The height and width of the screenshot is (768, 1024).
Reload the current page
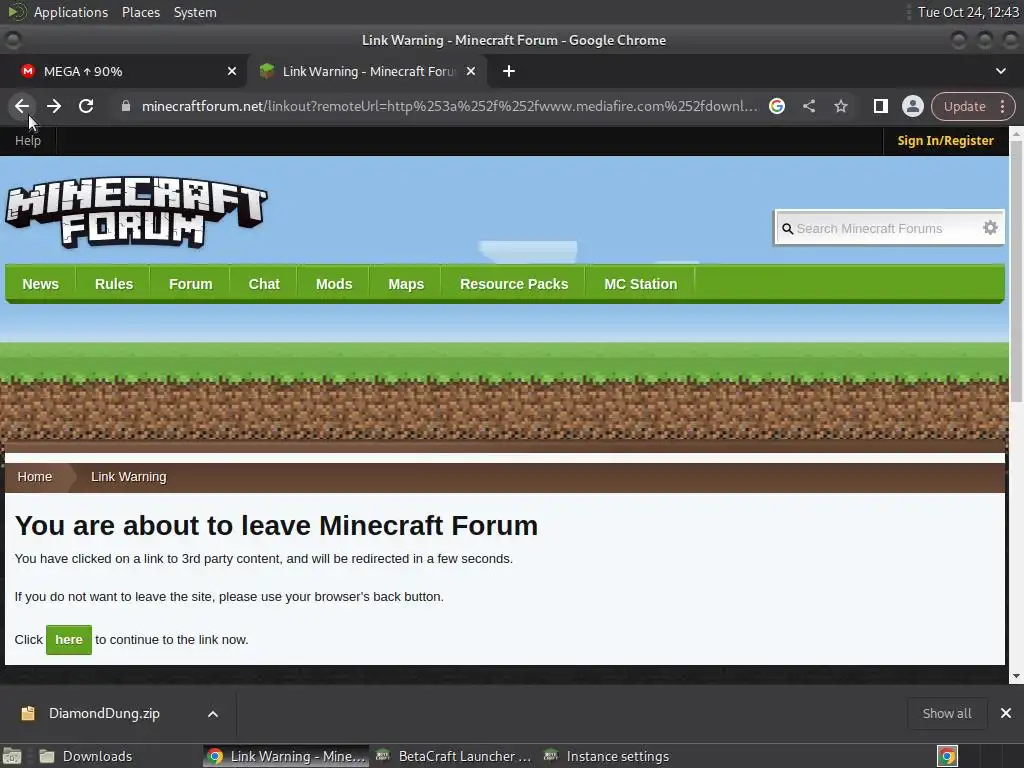click(86, 106)
